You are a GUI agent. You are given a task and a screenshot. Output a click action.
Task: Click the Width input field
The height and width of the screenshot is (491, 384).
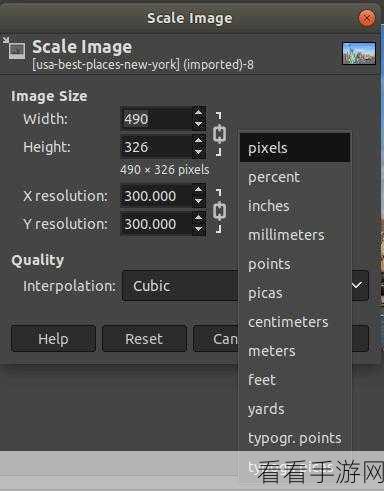click(156, 119)
